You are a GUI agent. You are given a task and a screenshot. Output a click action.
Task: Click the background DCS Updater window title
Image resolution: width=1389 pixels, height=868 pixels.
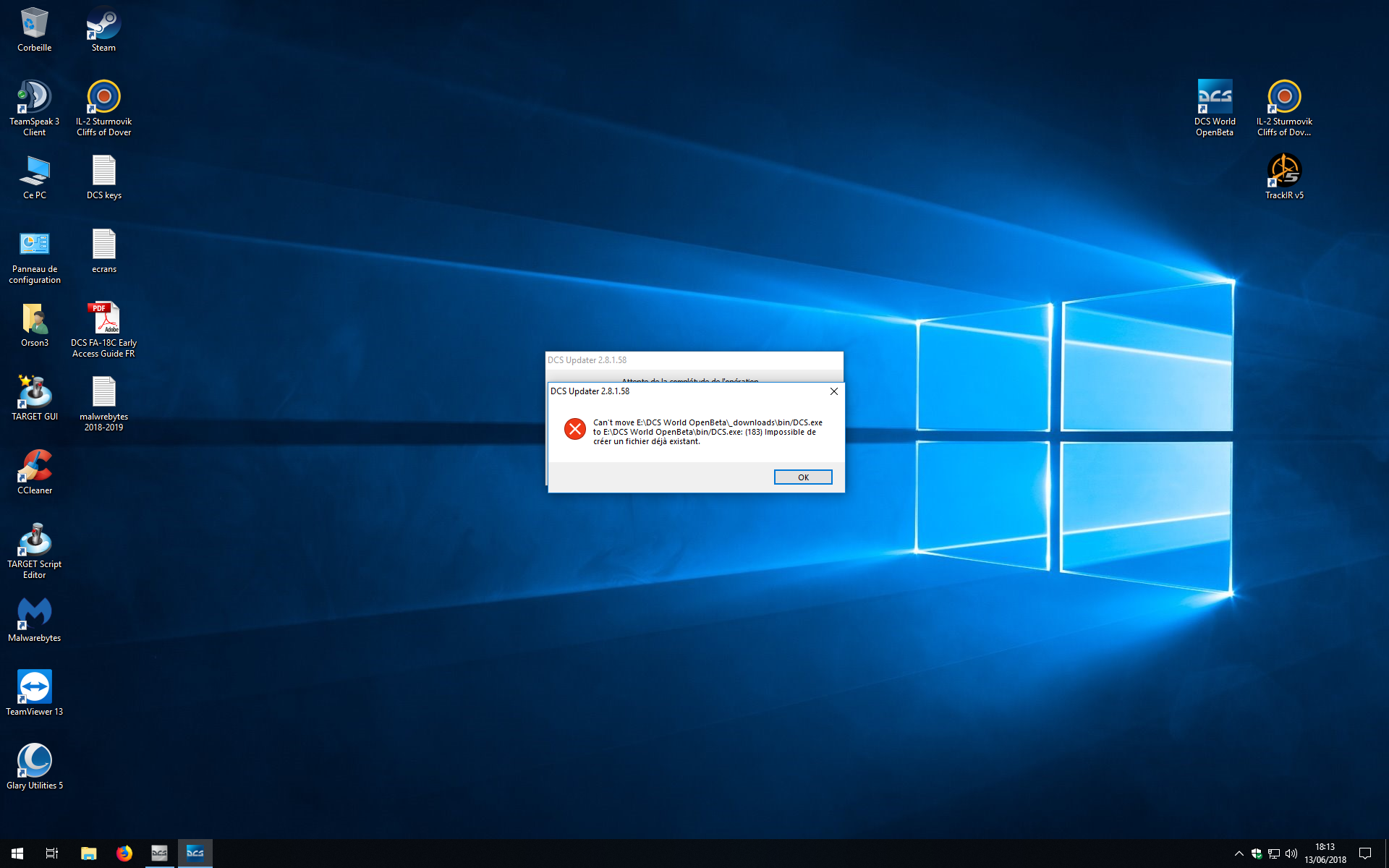[x=587, y=360]
